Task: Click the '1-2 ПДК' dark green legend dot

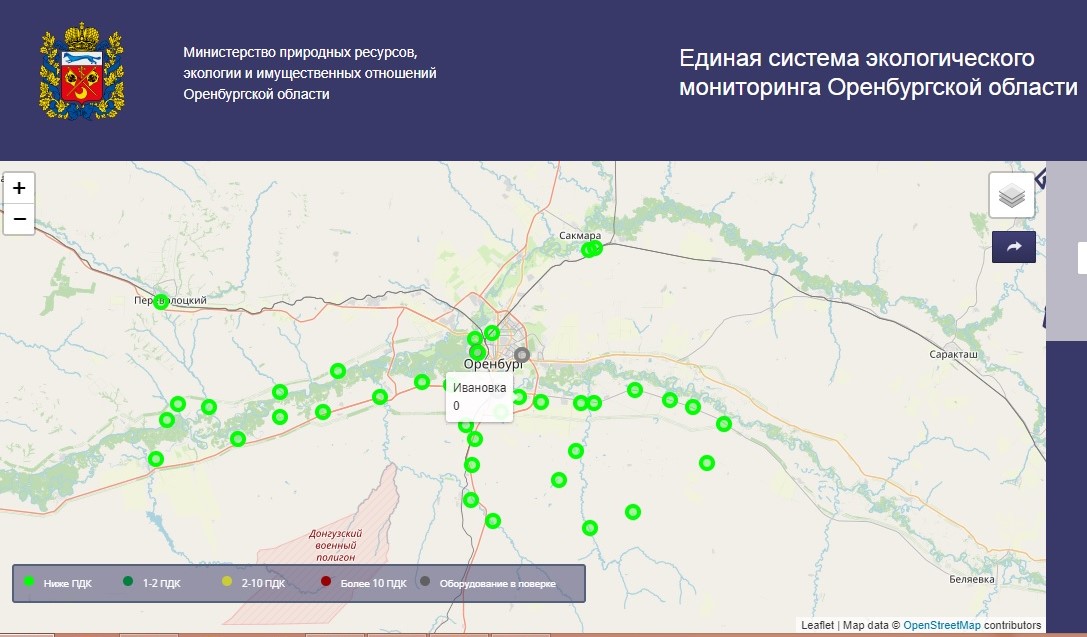Action: point(128,582)
